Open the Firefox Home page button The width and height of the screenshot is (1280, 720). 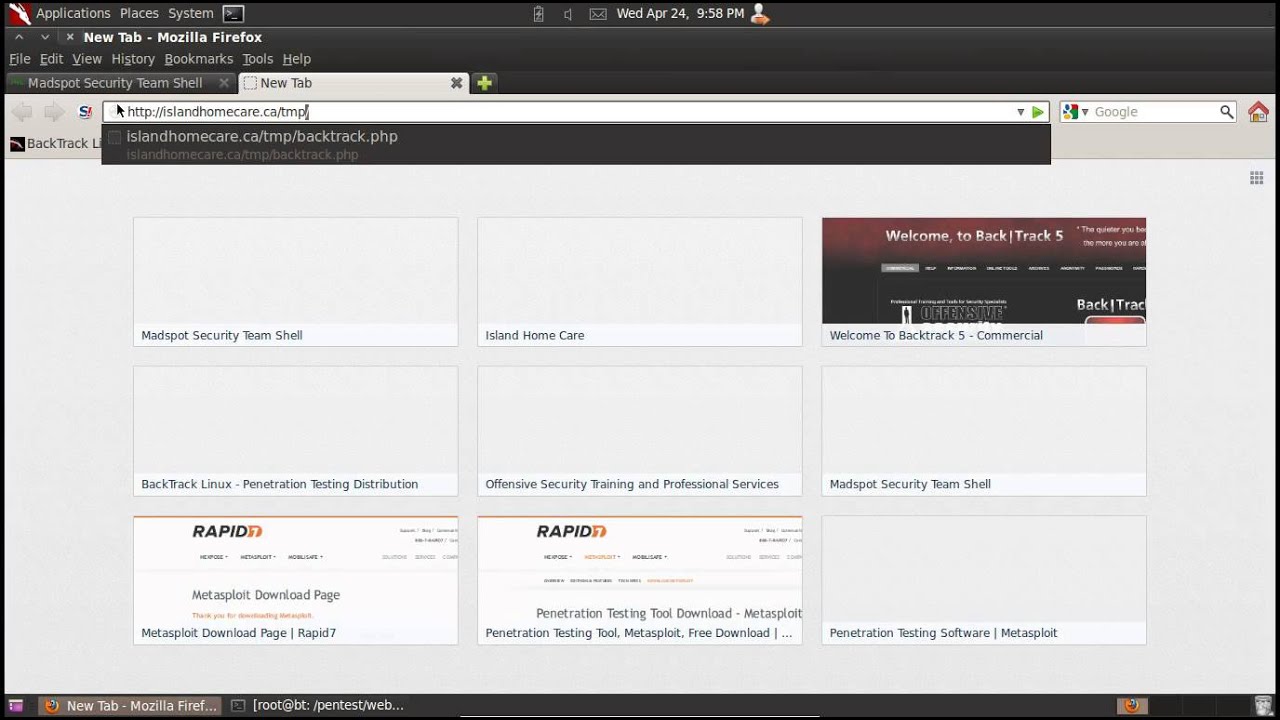1258,112
